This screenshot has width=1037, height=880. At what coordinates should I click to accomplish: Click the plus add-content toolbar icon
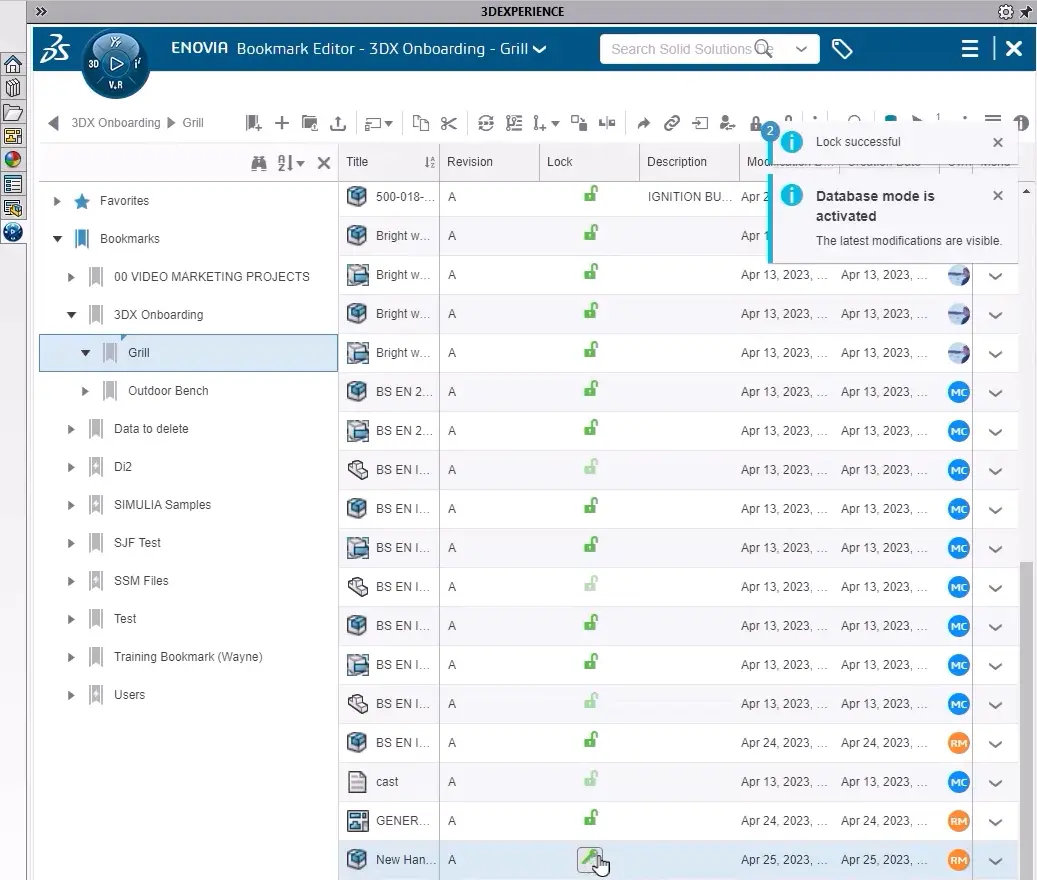tap(282, 123)
